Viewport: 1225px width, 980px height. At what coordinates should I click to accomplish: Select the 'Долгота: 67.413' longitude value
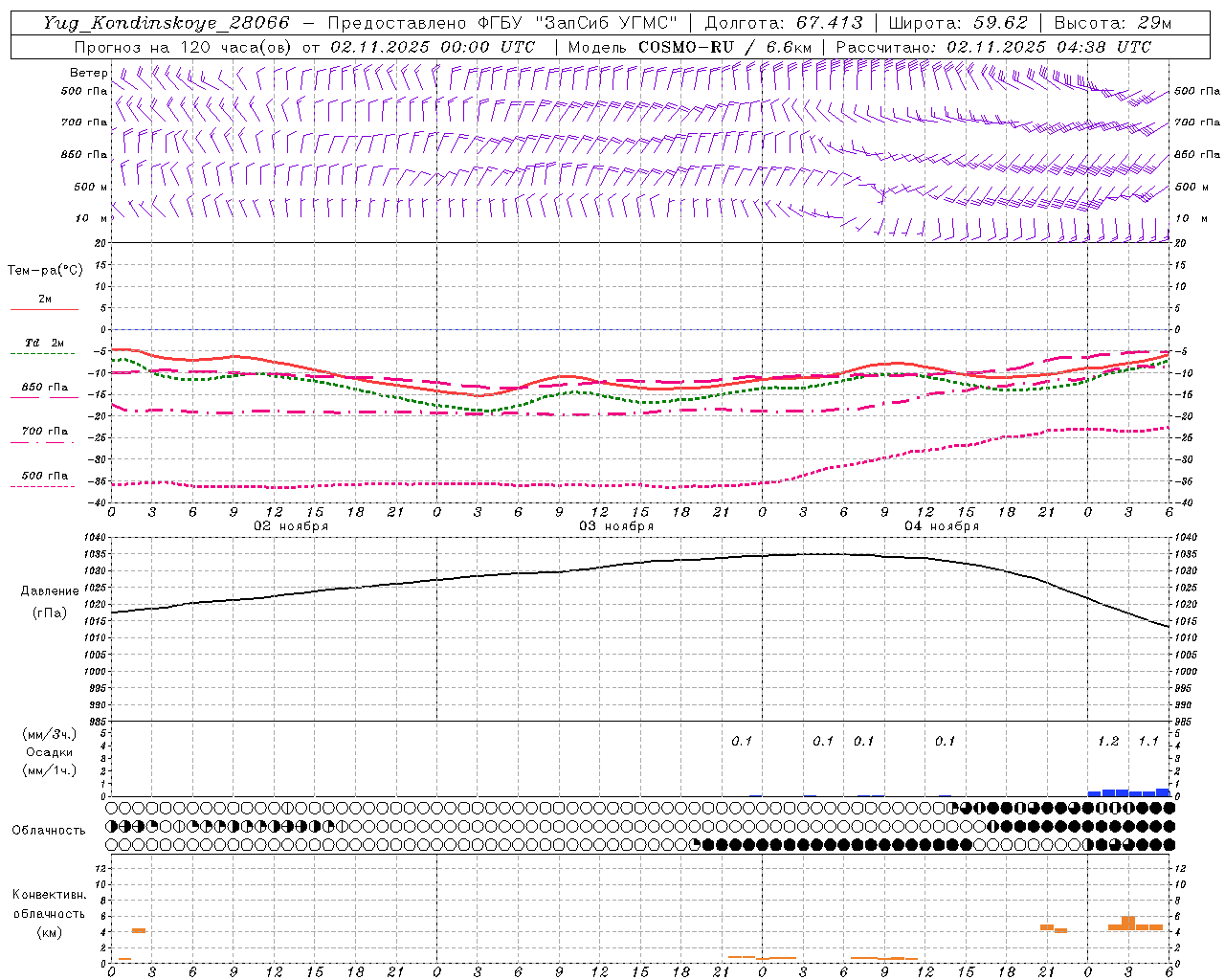tap(784, 23)
